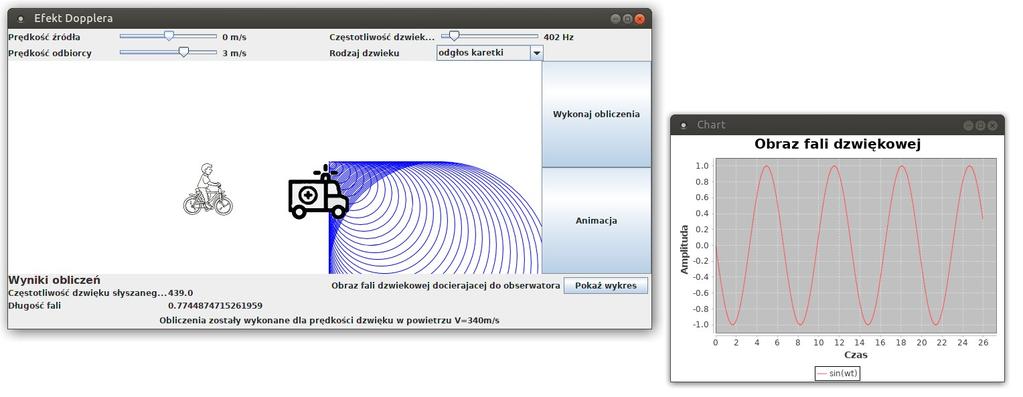Viewport: 1023px width, 397px height.
Task: Click the cyclist observer icon
Action: click(207, 189)
